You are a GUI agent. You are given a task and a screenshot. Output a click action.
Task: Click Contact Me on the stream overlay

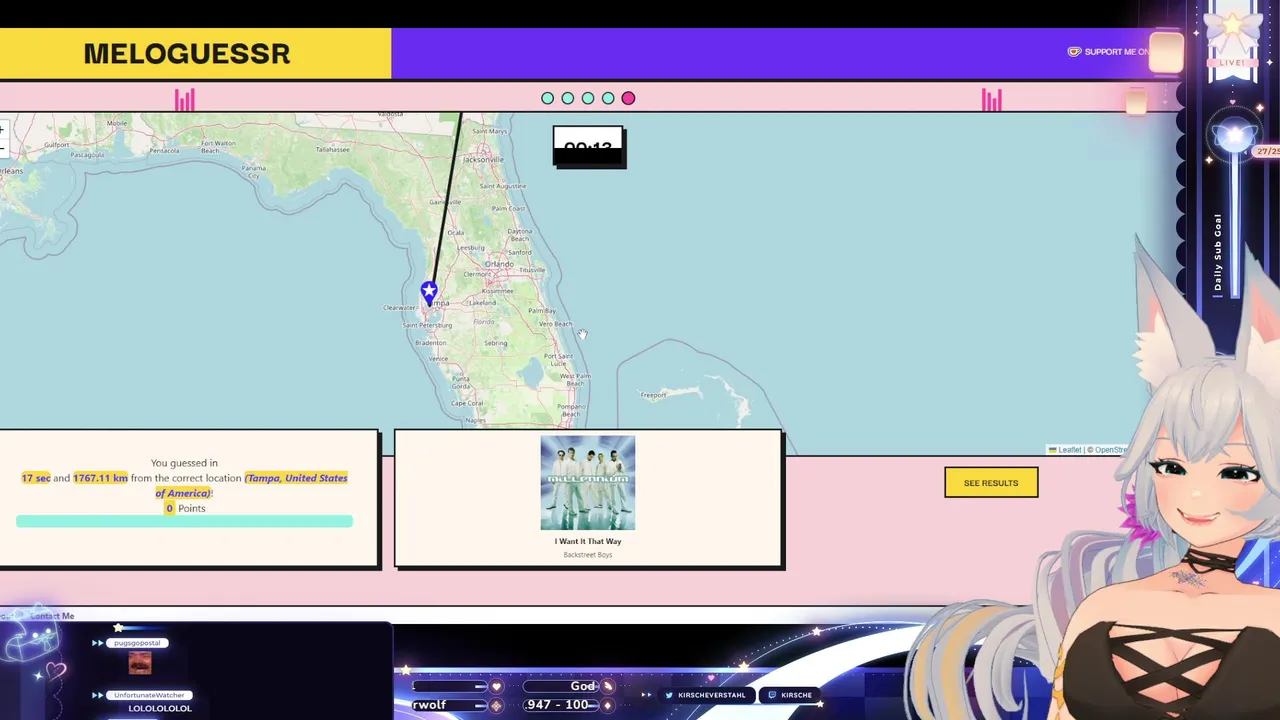pos(52,616)
